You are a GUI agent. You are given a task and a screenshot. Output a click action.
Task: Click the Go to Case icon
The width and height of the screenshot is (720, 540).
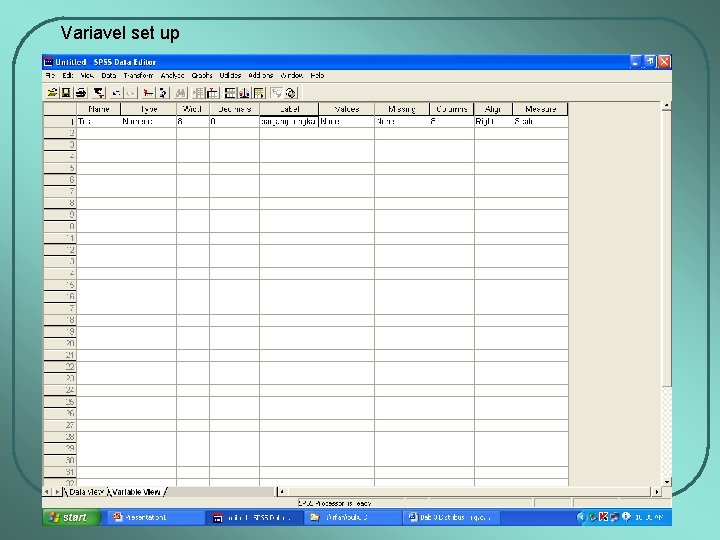[x=148, y=93]
